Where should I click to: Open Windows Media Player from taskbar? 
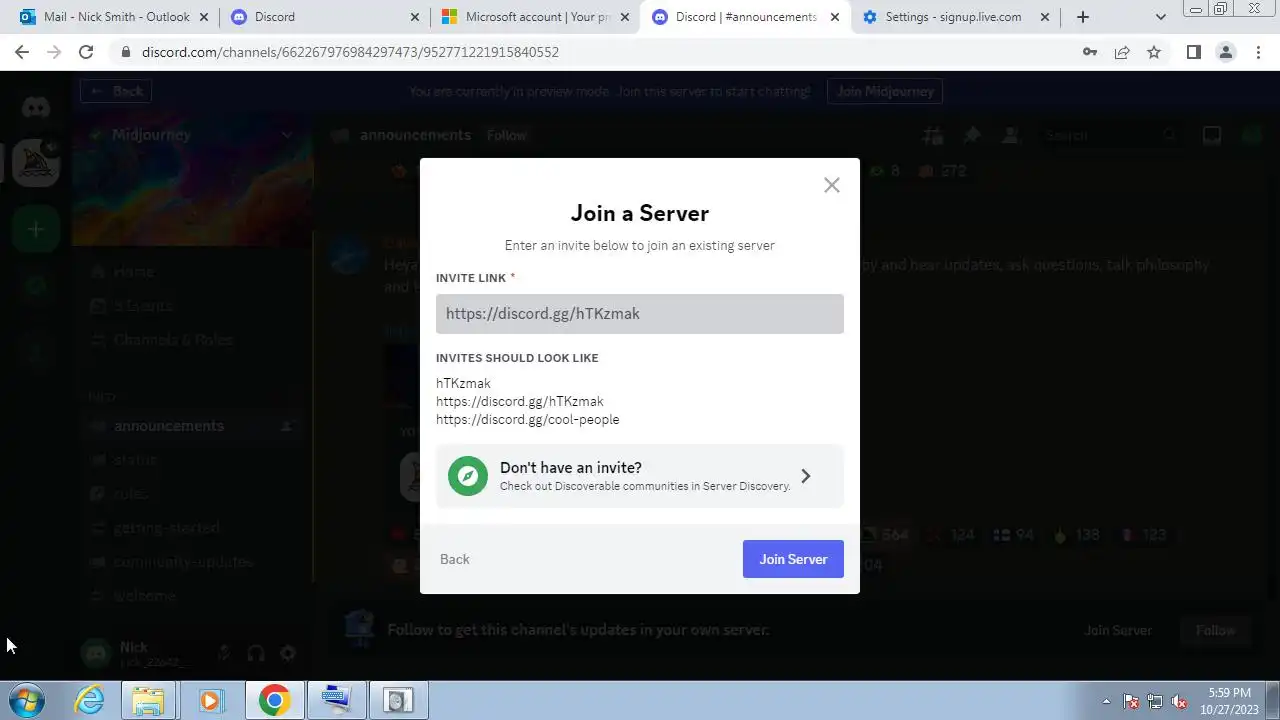(210, 700)
